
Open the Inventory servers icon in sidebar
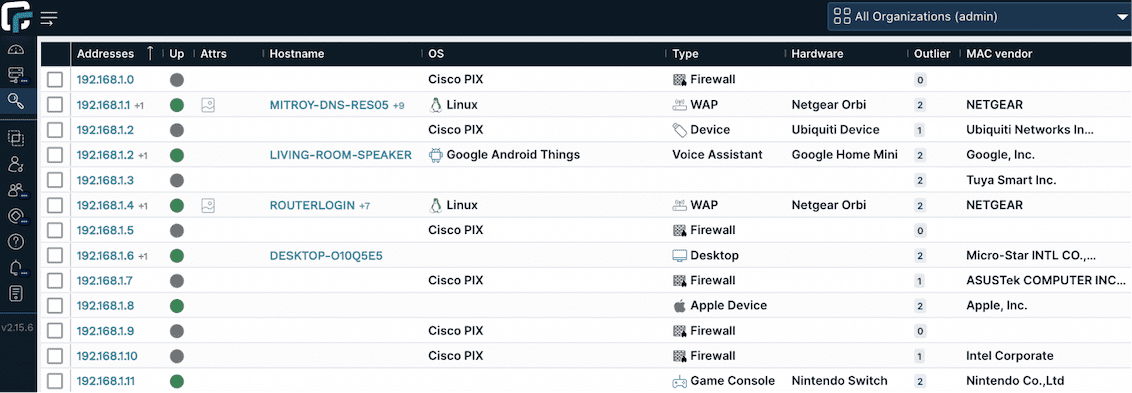coord(17,74)
